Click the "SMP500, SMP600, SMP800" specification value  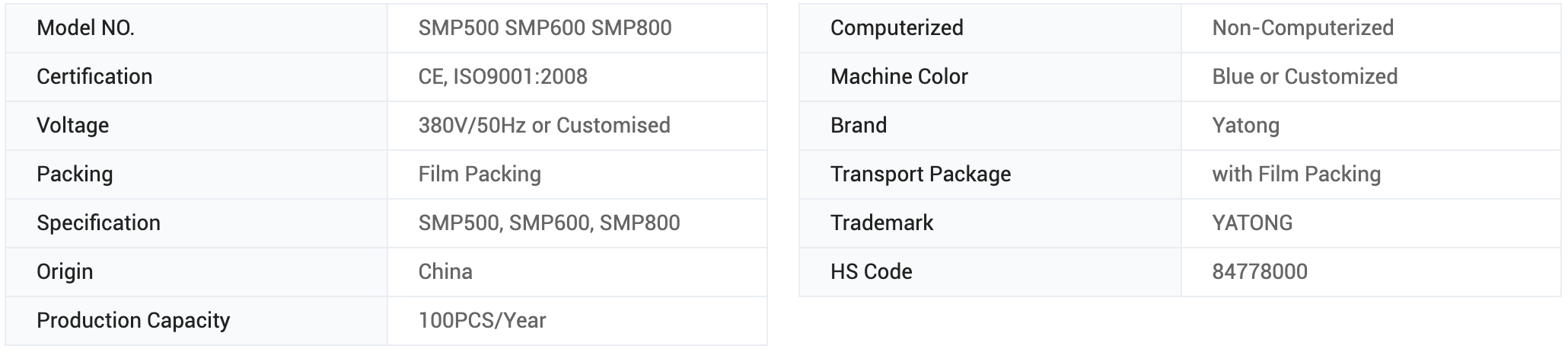click(x=549, y=223)
